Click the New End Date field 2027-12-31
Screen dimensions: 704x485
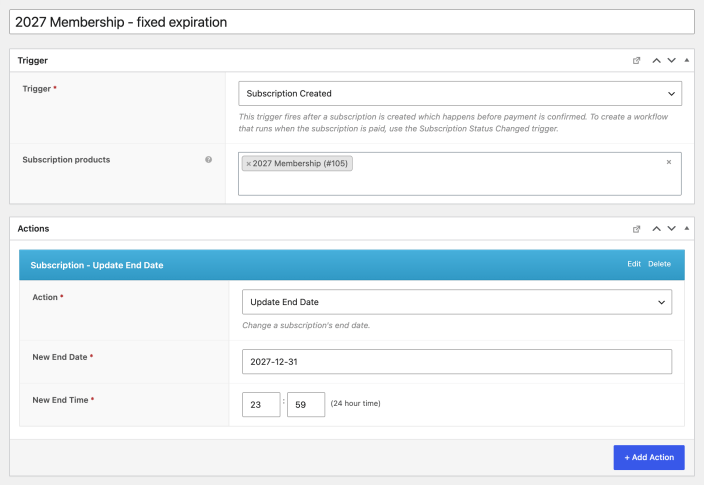[457, 362]
